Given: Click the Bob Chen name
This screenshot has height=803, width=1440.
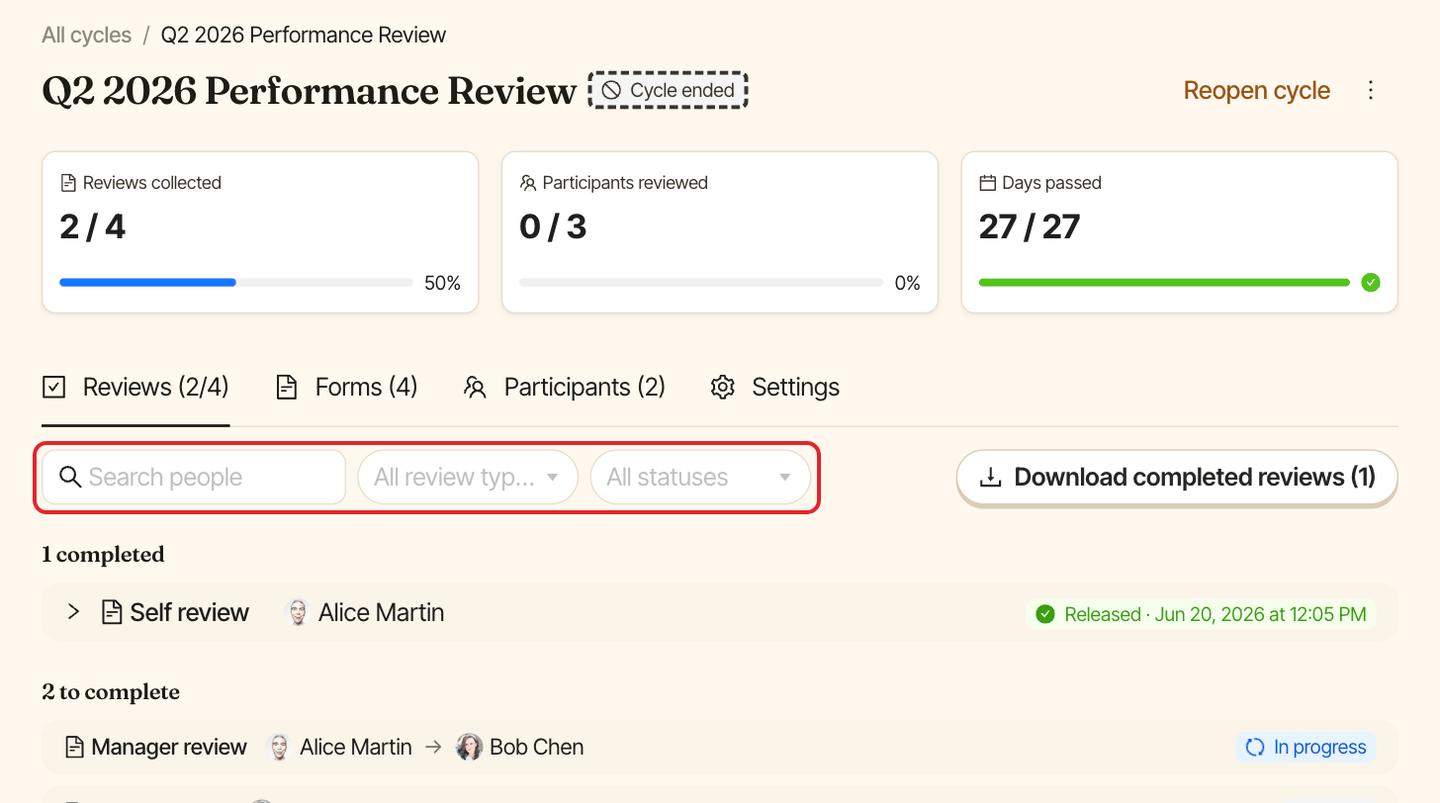Looking at the screenshot, I should (537, 747).
